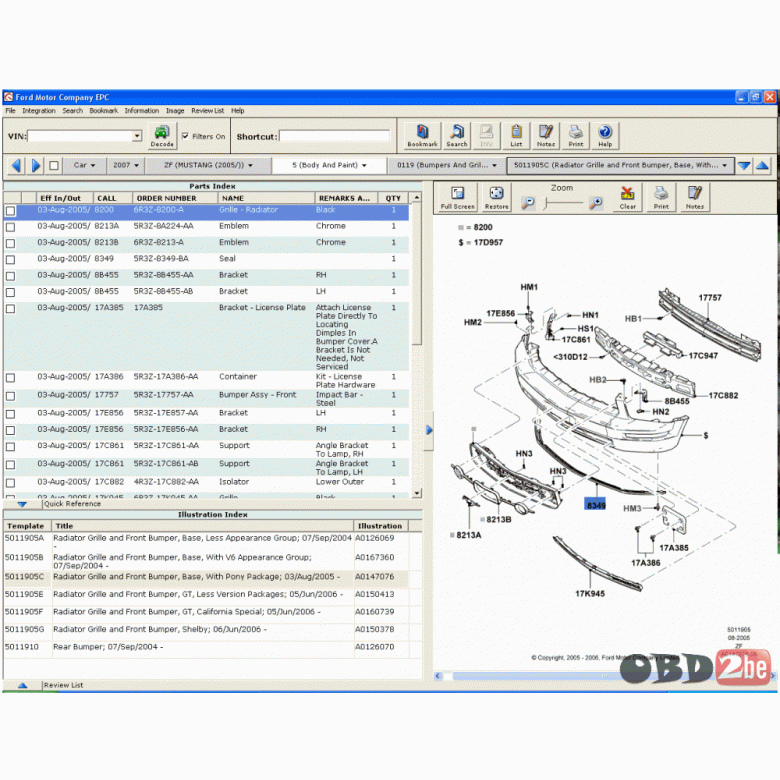Click the illustration Zoom slider track
Screen dimensions: 780x780
pos(563,203)
